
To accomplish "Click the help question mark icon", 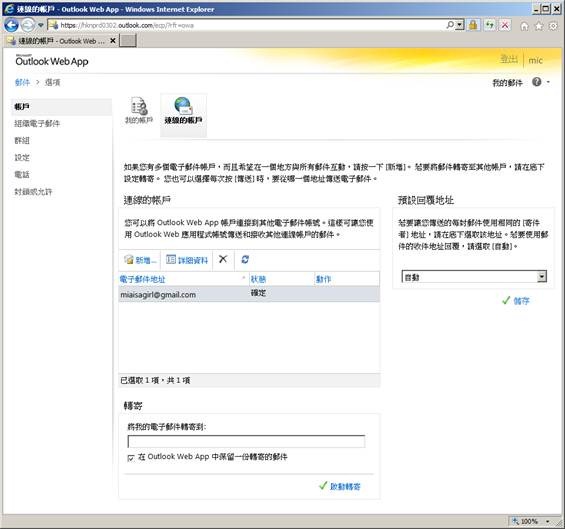I will click(x=537, y=82).
